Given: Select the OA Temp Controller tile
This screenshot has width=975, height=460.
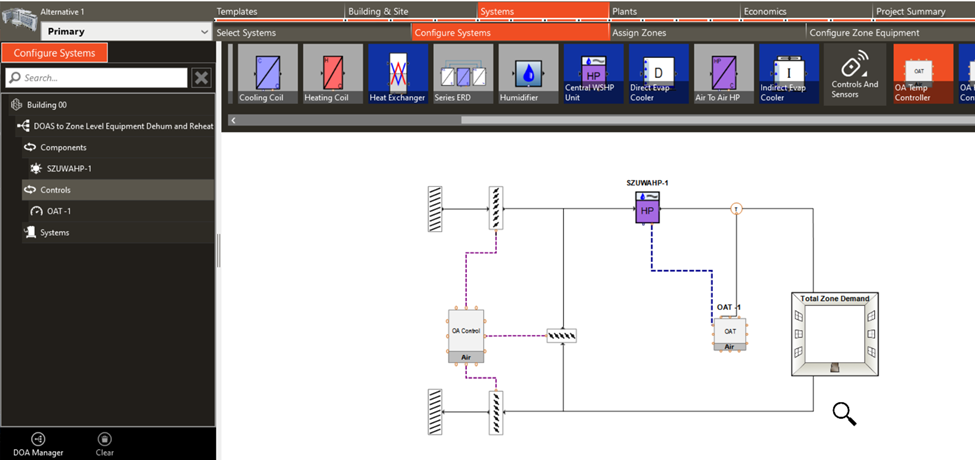Looking at the screenshot, I should [x=923, y=73].
